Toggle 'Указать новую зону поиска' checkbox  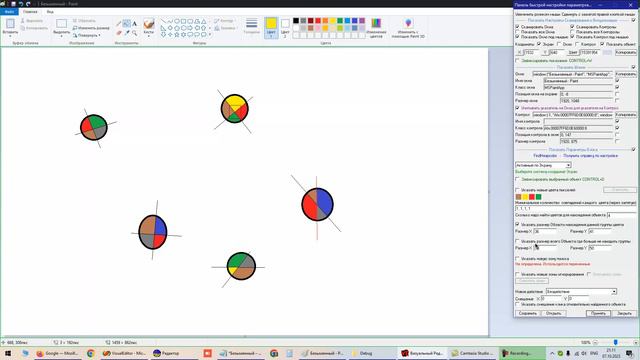(x=518, y=258)
